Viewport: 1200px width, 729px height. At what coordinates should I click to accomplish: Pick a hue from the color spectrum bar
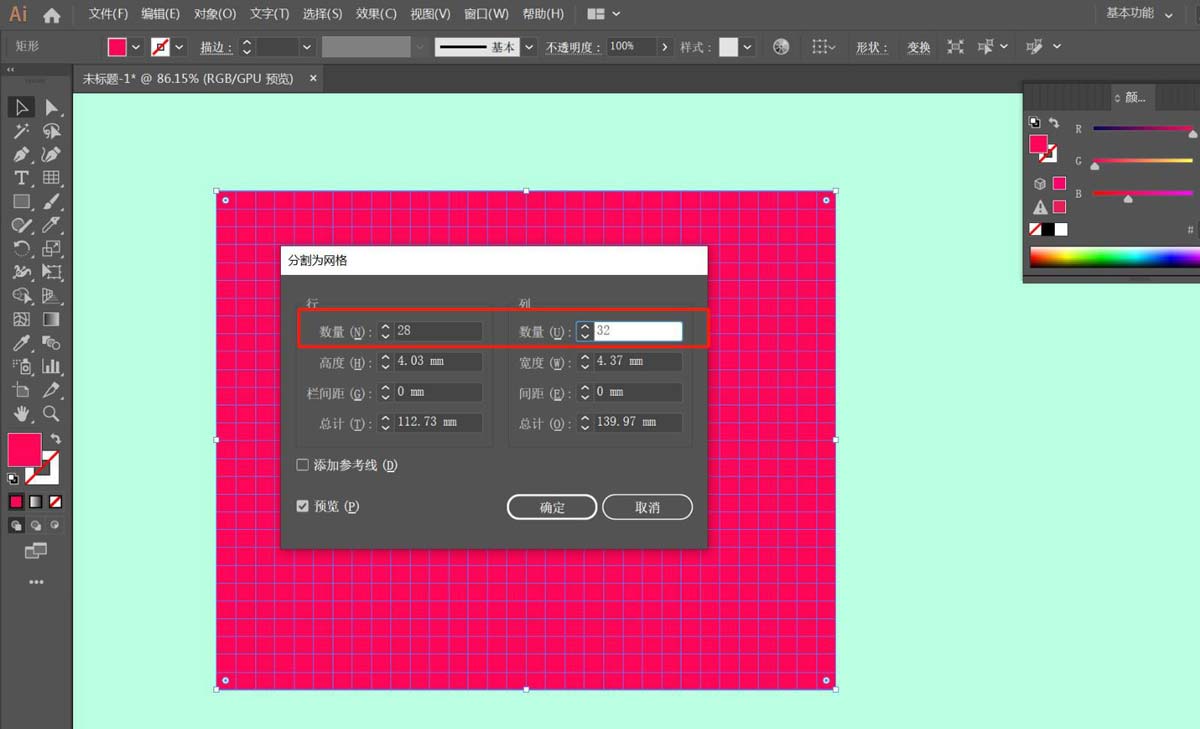1110,257
